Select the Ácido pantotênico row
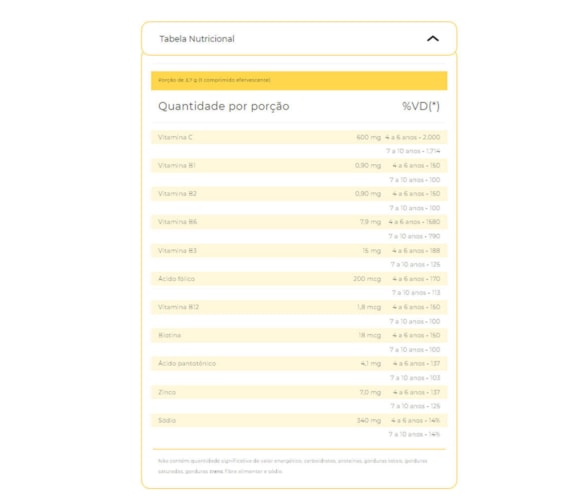This screenshot has width=588, height=502. [x=299, y=364]
